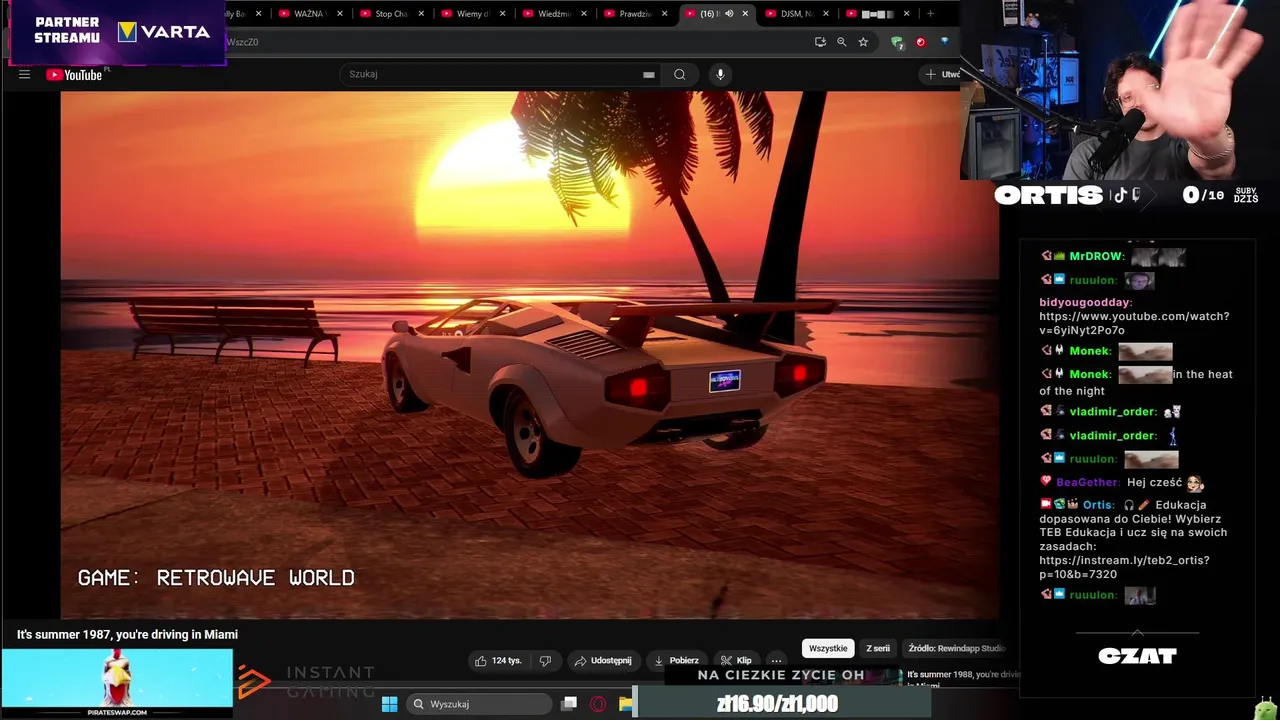Image resolution: width=1280 pixels, height=720 pixels.
Task: Click the first vladimir_order username in chat
Action: click(x=1112, y=412)
